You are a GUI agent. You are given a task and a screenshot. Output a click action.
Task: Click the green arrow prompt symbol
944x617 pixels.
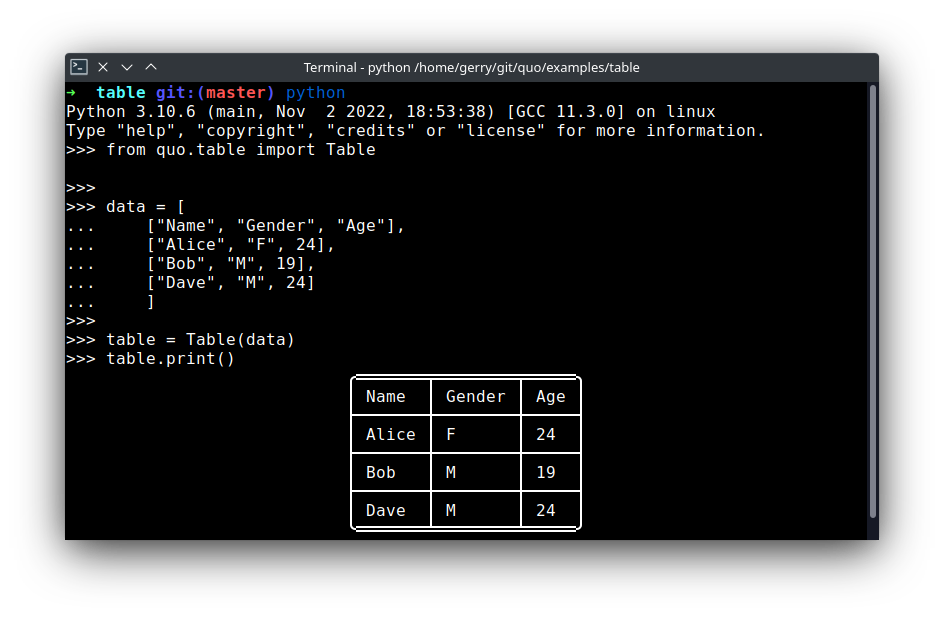[x=71, y=93]
